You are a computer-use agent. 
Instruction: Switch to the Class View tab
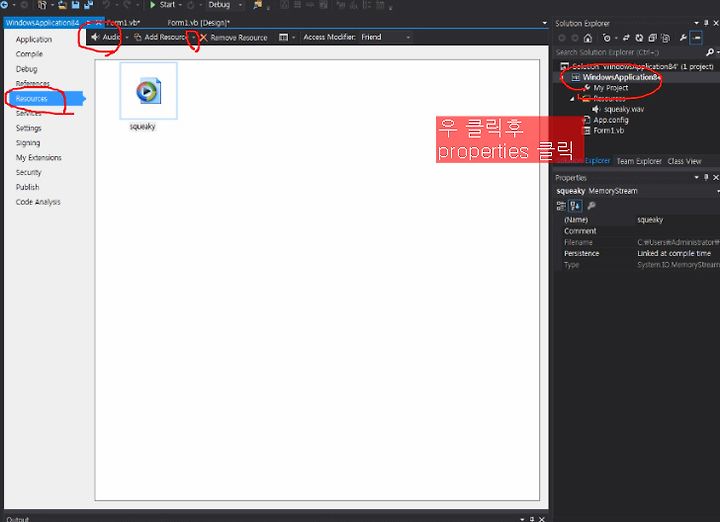click(x=684, y=161)
